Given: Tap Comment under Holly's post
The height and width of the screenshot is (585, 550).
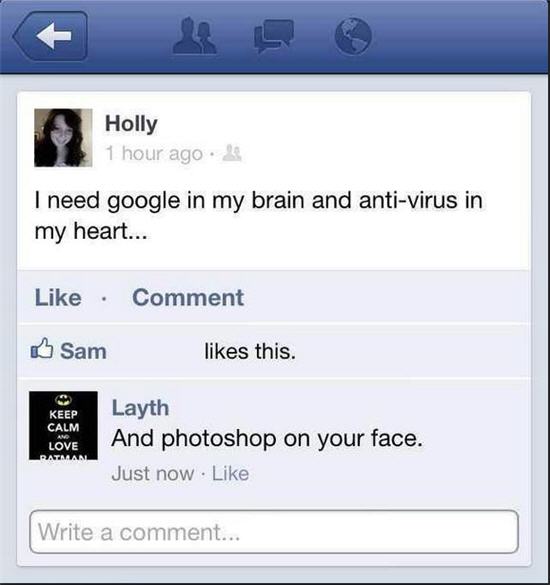Looking at the screenshot, I should tap(188, 298).
